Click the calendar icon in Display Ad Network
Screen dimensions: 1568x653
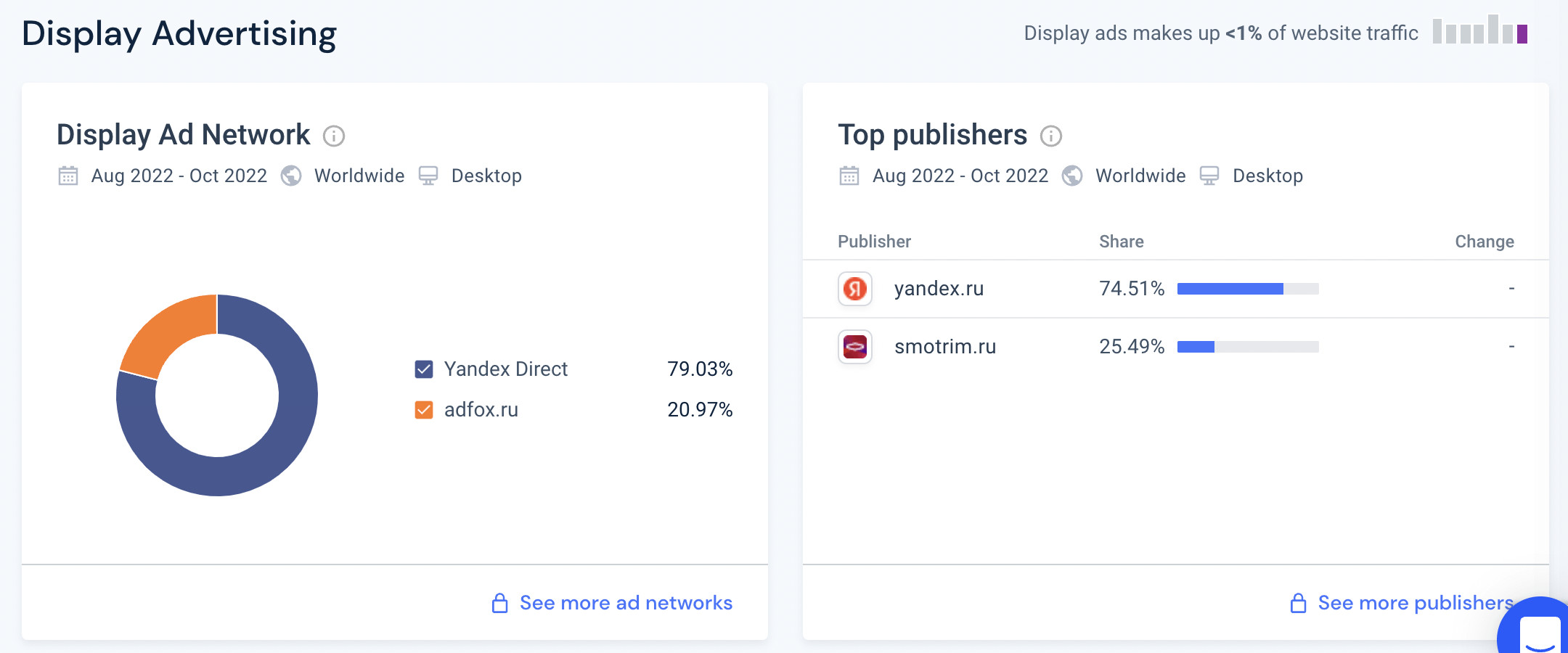(68, 176)
